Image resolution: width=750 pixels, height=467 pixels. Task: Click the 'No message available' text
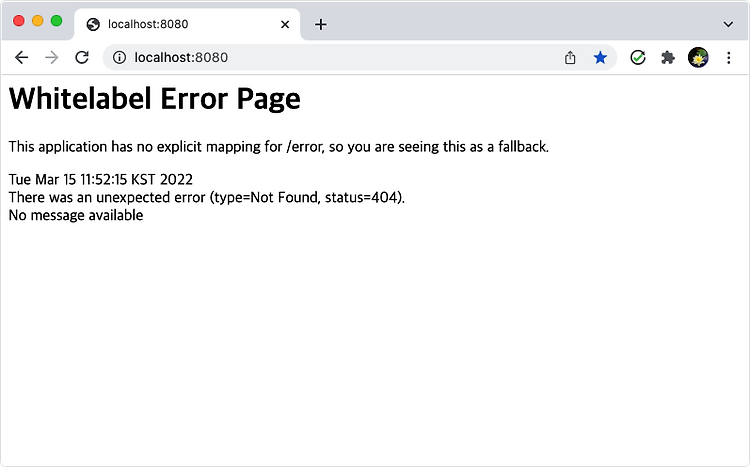pyautogui.click(x=76, y=215)
